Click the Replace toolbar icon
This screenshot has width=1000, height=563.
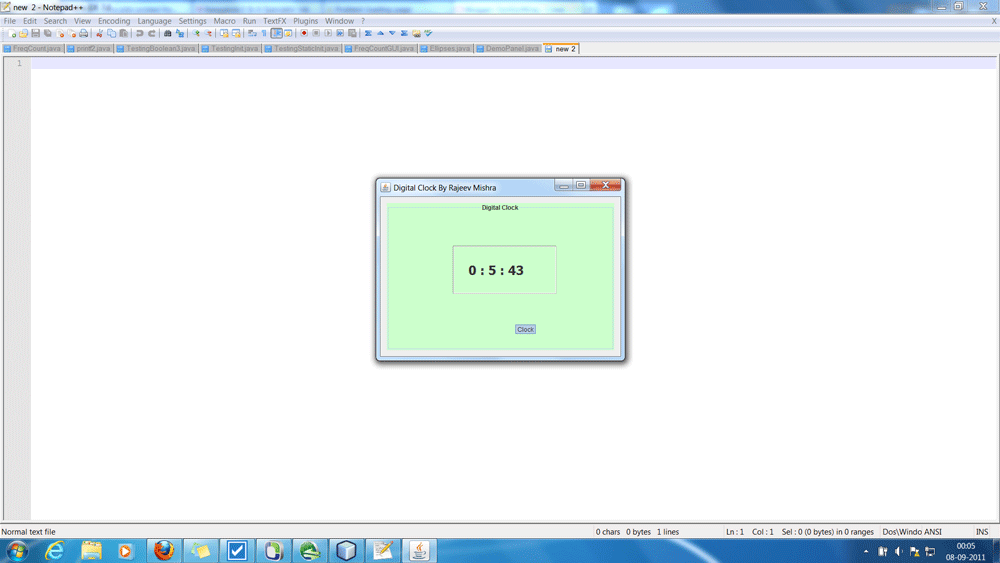pos(180,33)
